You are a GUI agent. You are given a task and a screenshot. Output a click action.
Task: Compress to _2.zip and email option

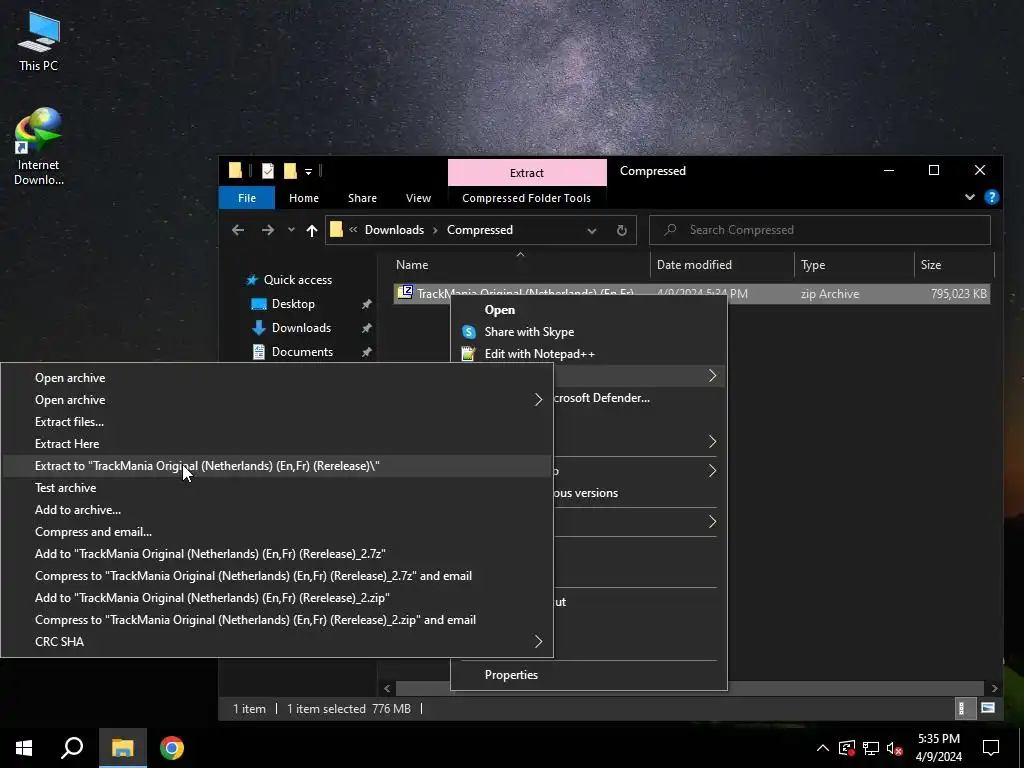(x=277, y=620)
